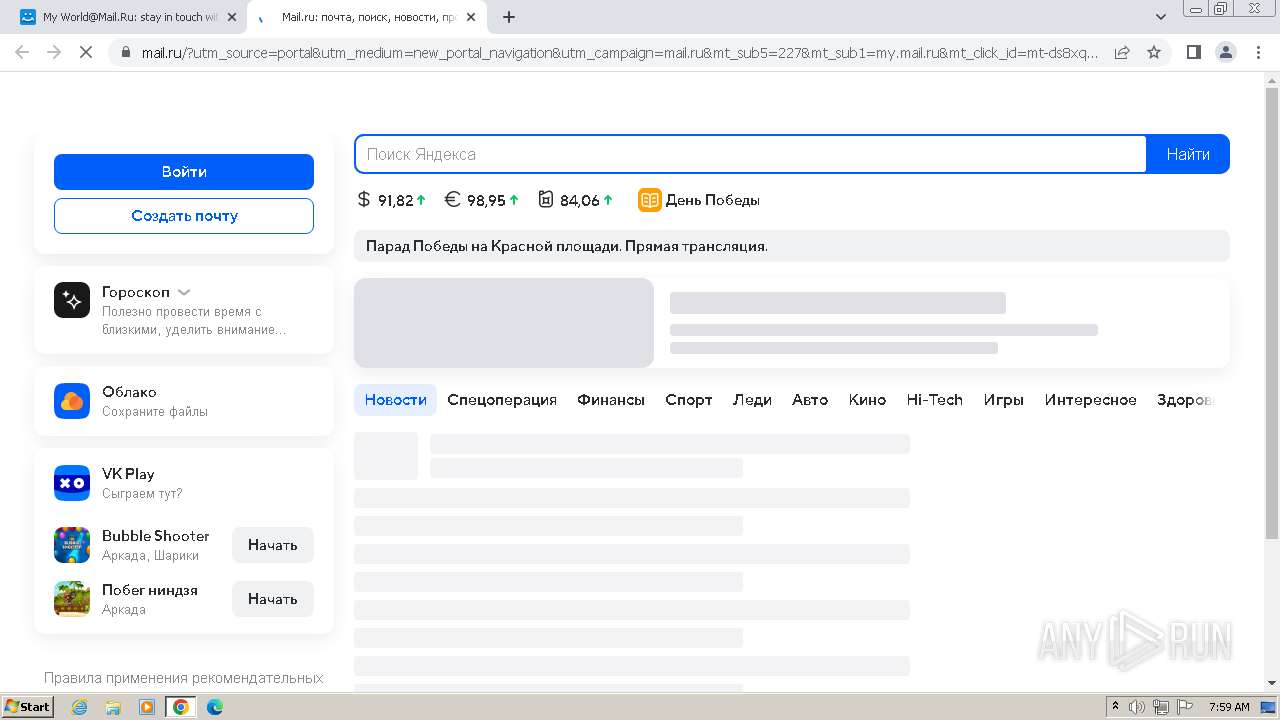Open the Windows Start menu

point(28,707)
